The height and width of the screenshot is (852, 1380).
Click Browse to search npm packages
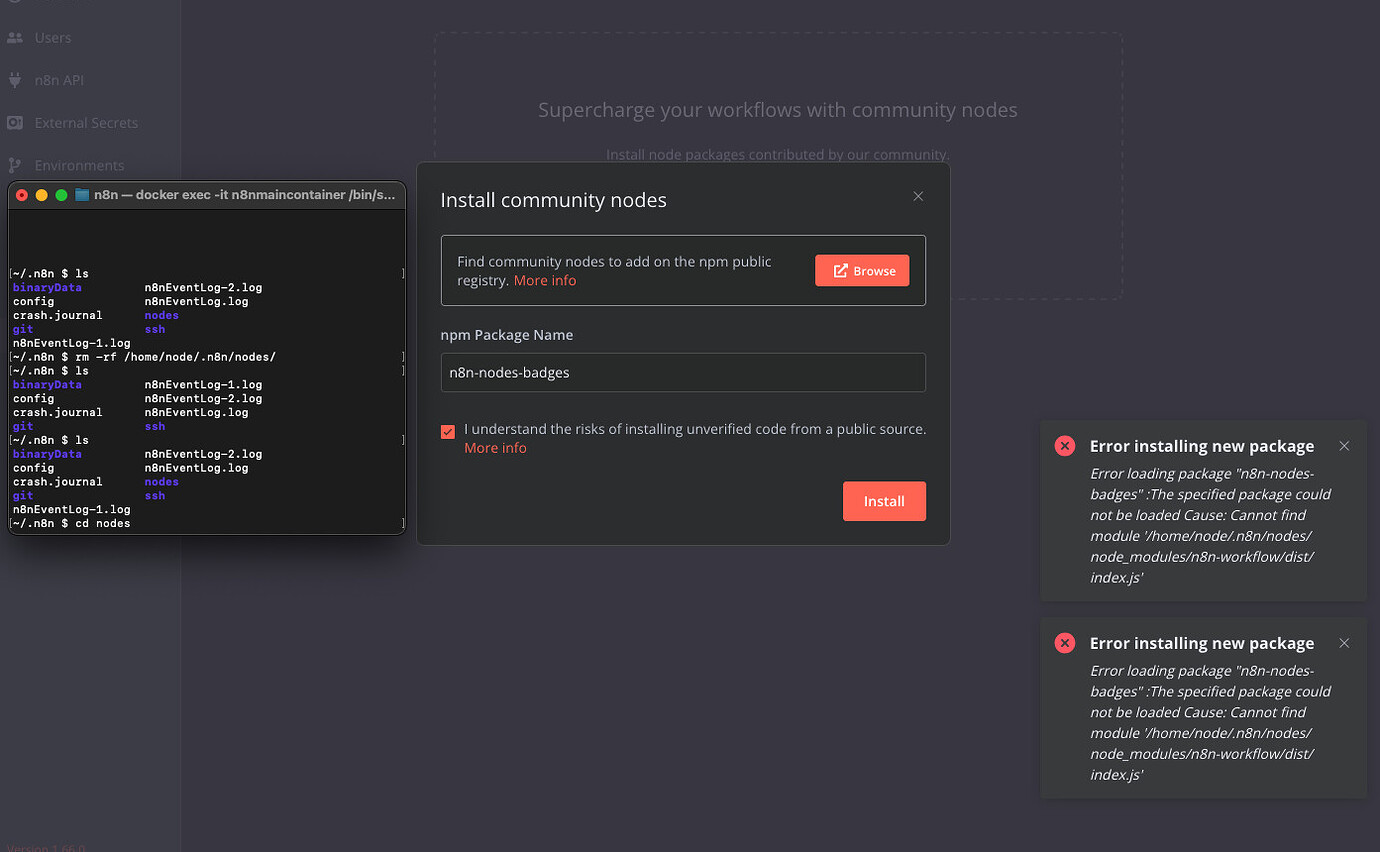click(x=862, y=270)
